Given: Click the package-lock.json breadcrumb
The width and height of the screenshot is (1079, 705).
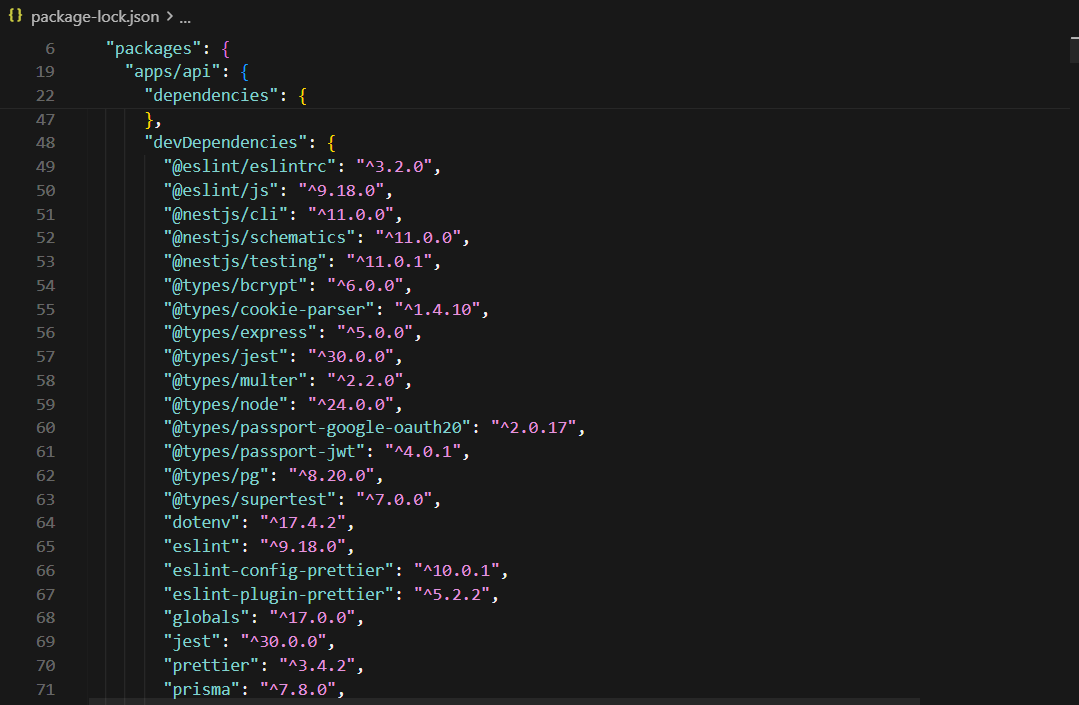Looking at the screenshot, I should (x=95, y=17).
